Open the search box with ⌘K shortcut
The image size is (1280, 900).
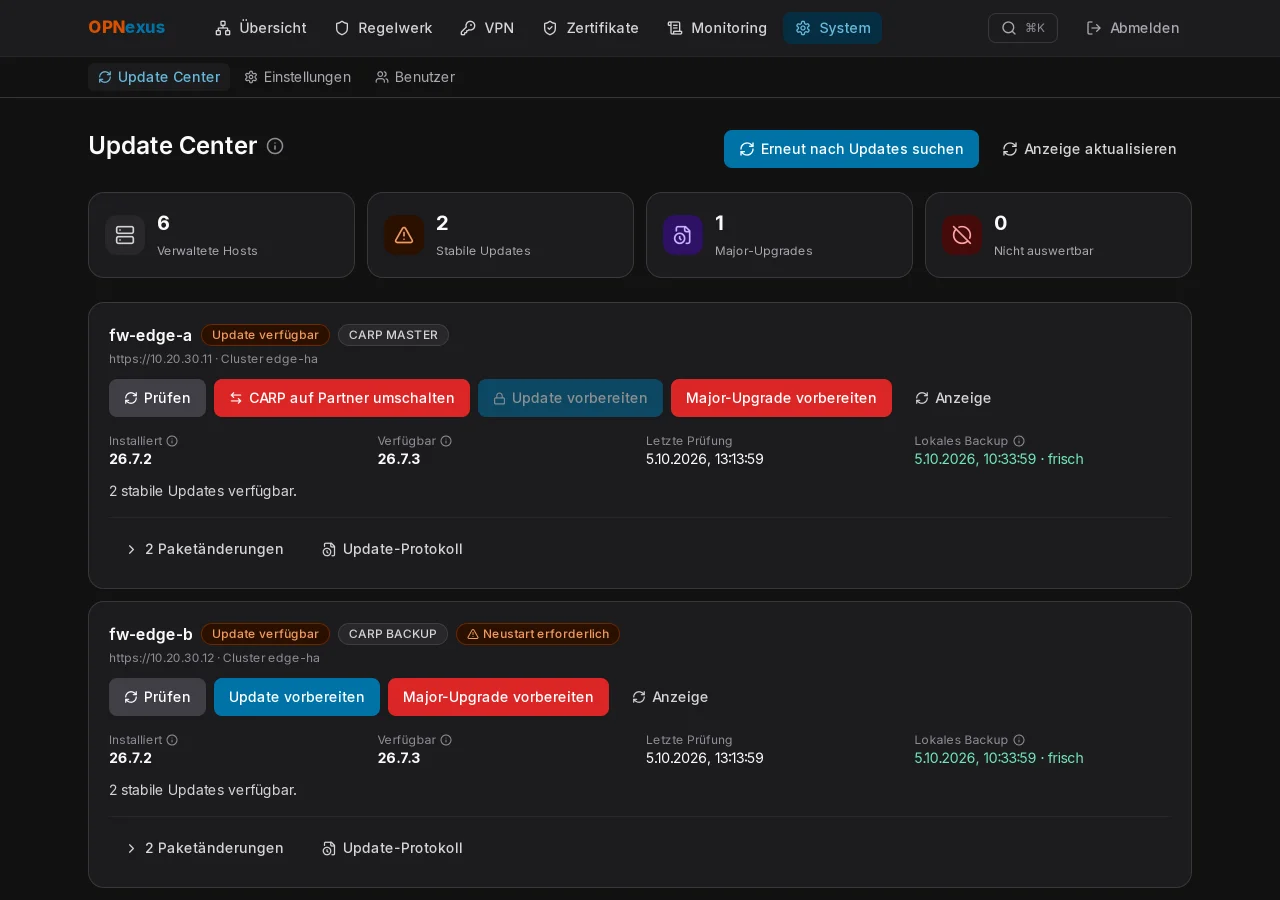(x=1023, y=28)
